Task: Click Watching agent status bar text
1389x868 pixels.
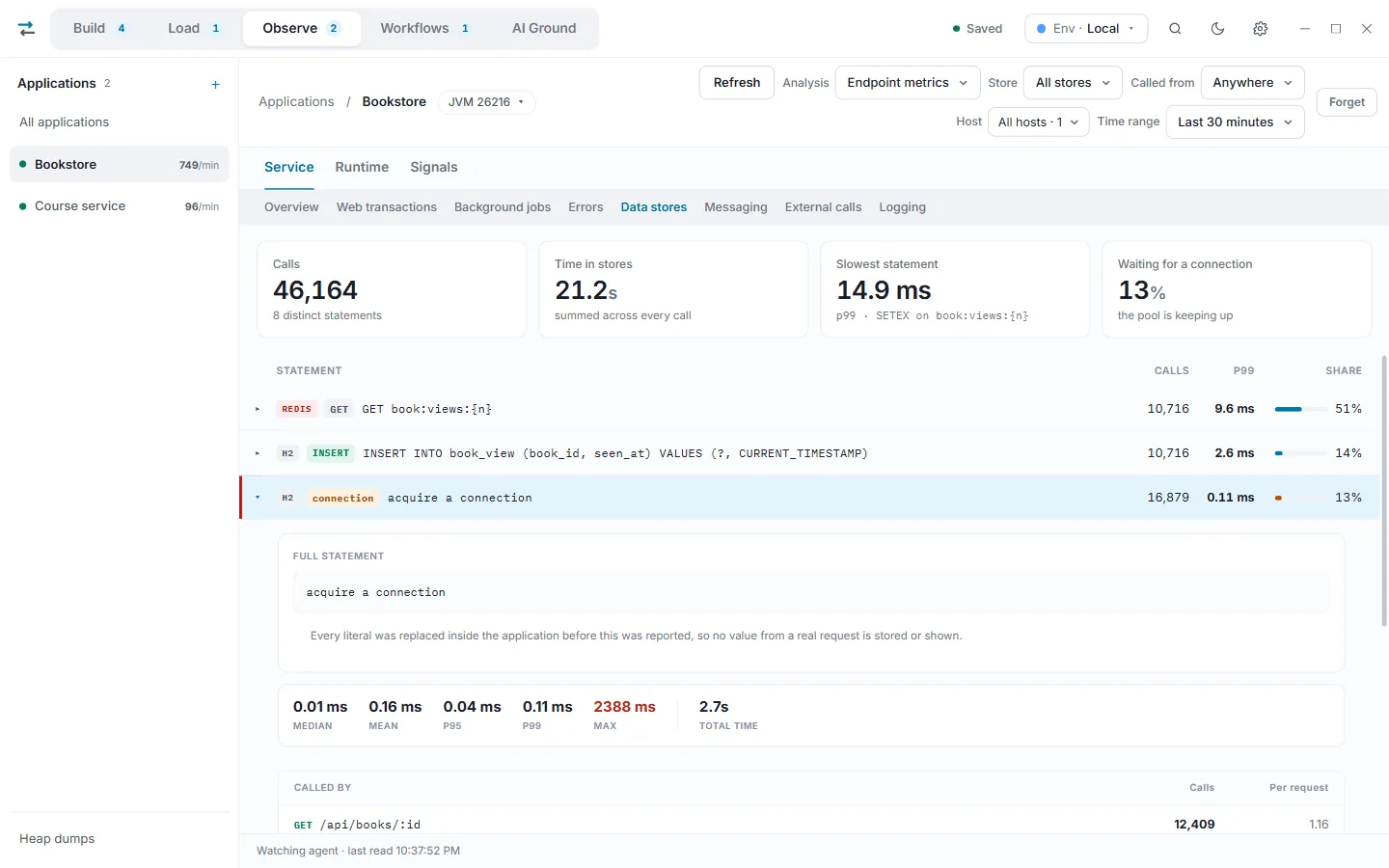Action: 358,851
